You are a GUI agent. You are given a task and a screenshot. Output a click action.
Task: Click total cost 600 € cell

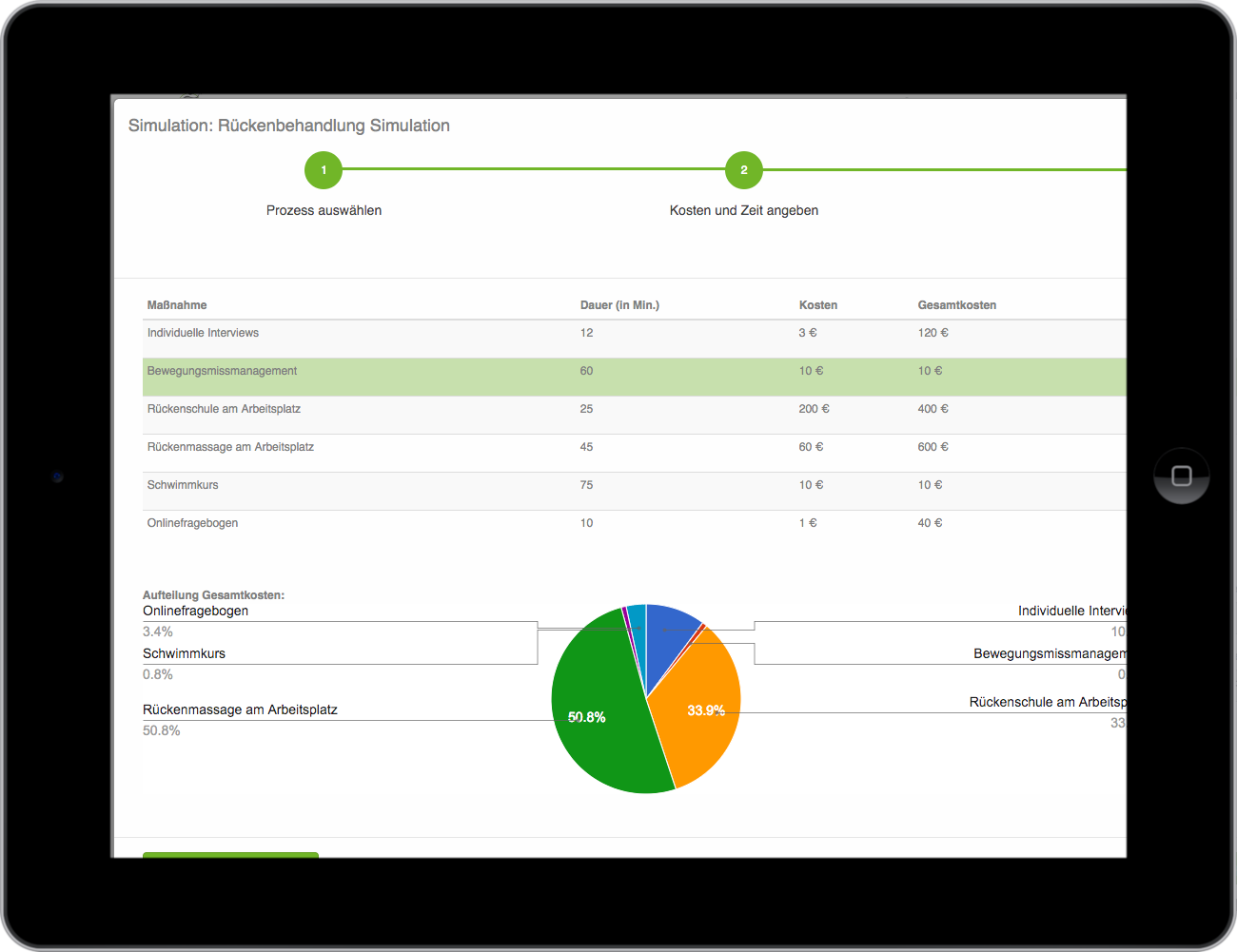[x=933, y=447]
